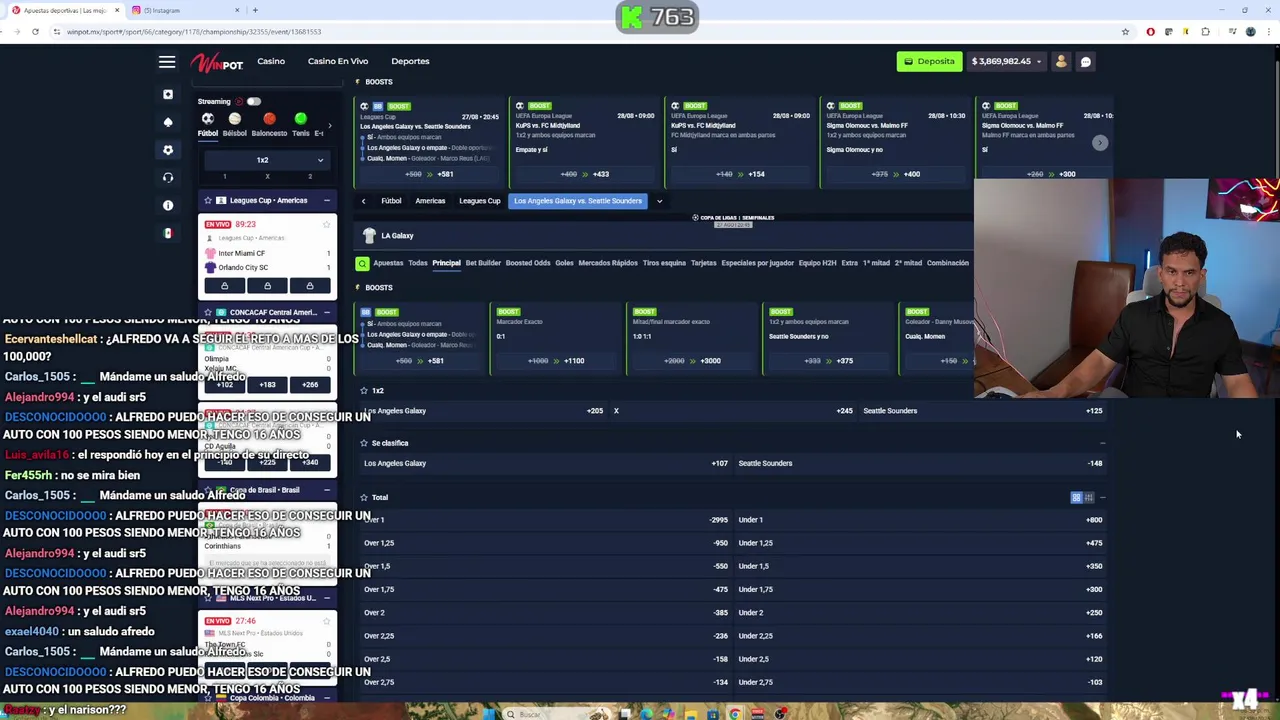Select the Fútbol sport icon
This screenshot has width=1280, height=720.
pos(208,123)
